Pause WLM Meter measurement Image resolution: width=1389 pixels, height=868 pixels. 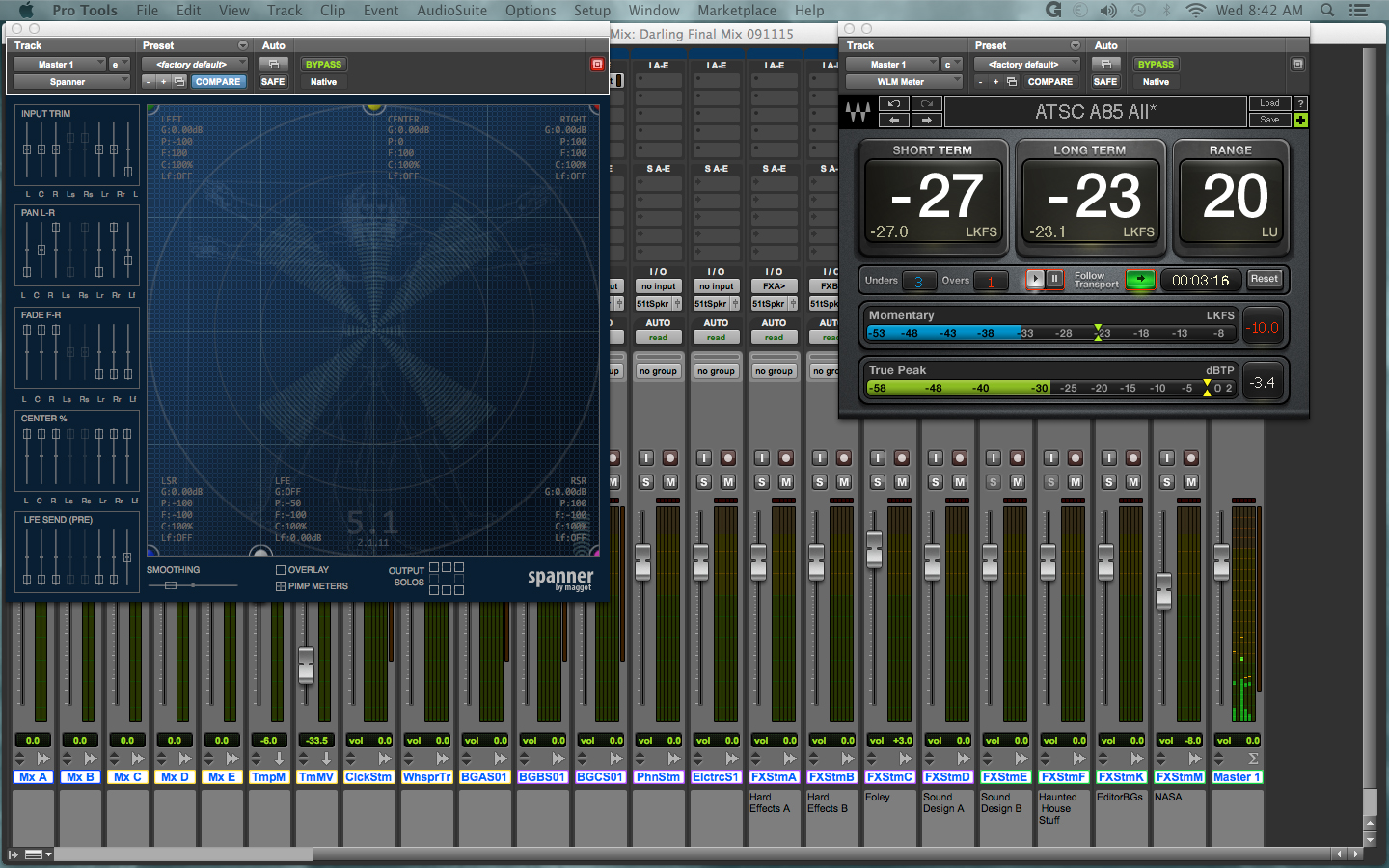click(1055, 279)
